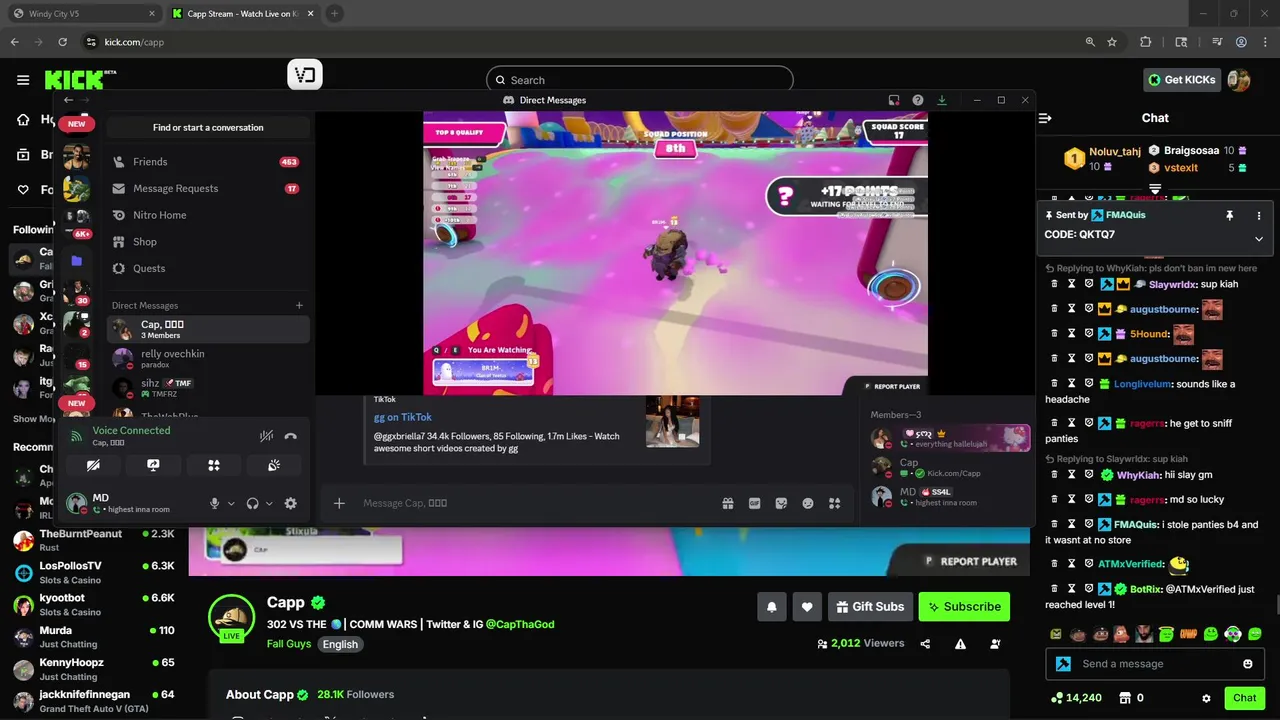Open Discord help question mark

[918, 100]
